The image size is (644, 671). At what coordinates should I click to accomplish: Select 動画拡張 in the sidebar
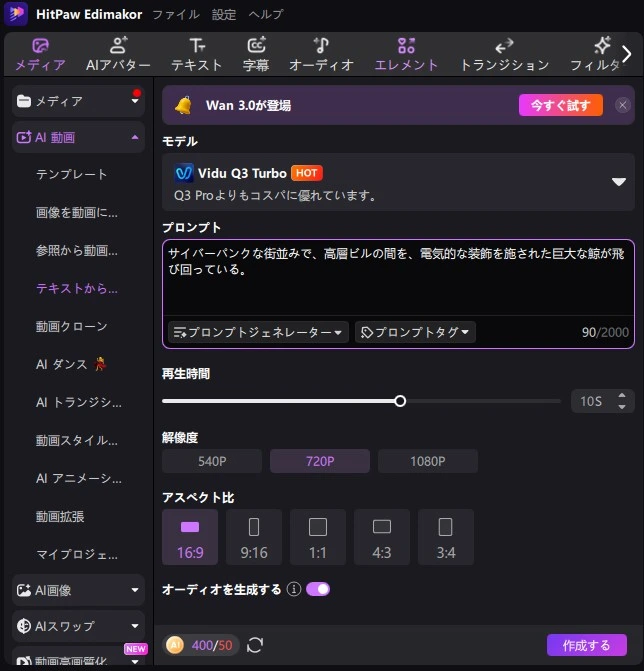click(x=60, y=517)
